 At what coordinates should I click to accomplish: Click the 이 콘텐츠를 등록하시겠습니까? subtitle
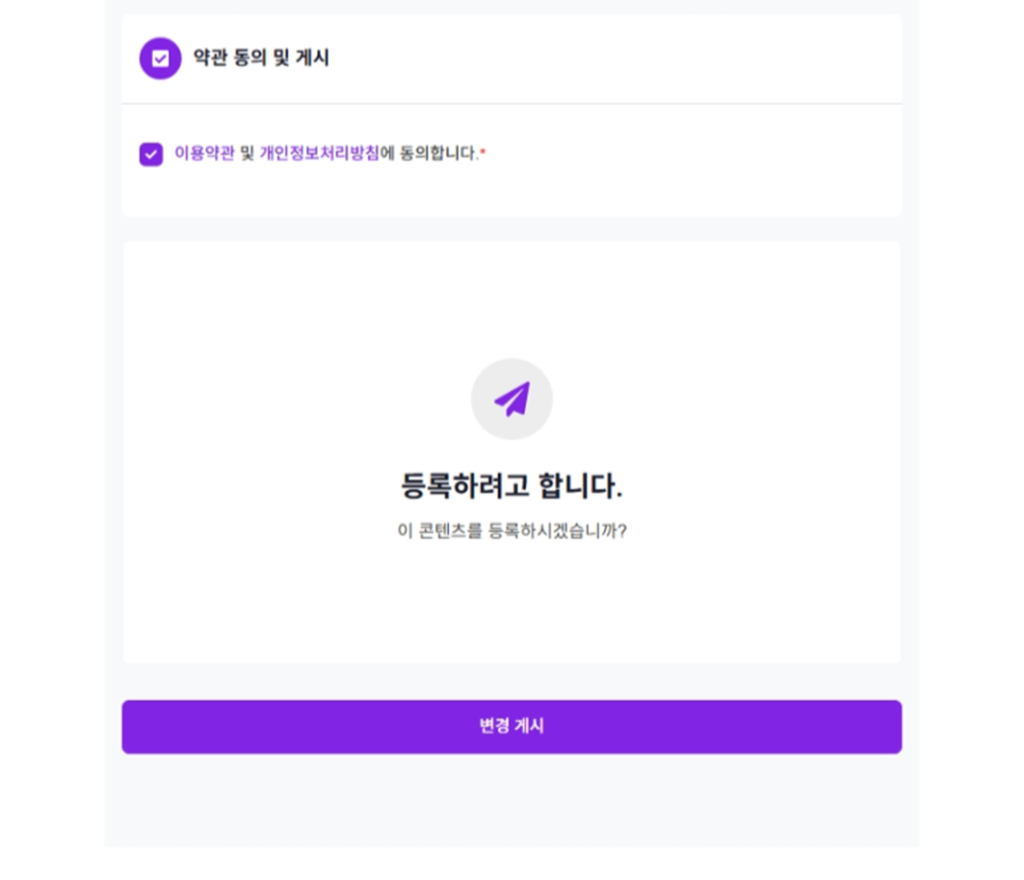coord(511,531)
